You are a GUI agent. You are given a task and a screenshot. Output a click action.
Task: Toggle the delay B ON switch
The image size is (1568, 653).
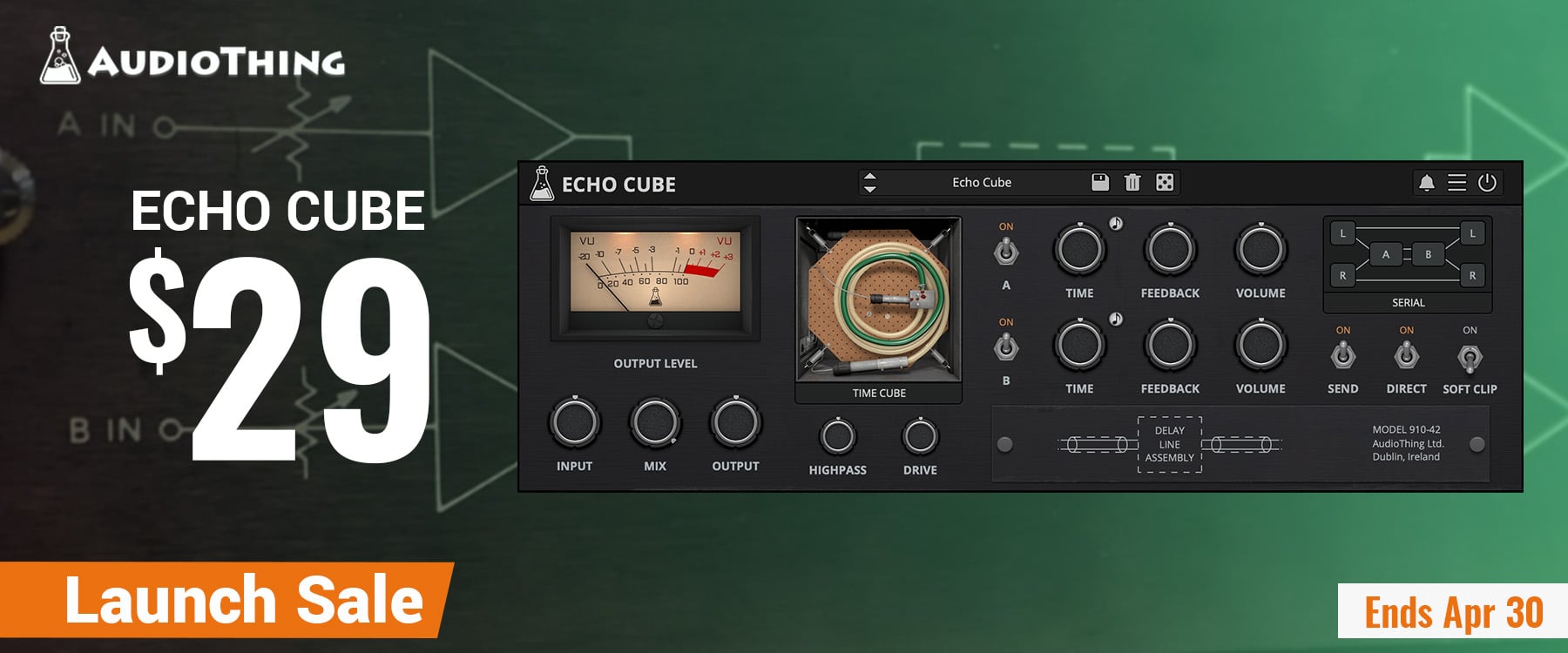coord(1006,348)
